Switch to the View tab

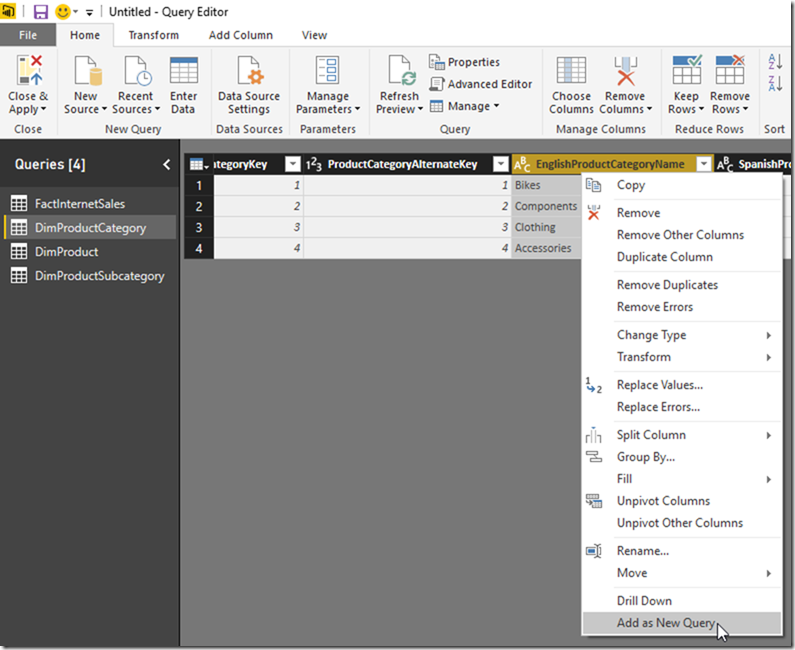coord(314,35)
